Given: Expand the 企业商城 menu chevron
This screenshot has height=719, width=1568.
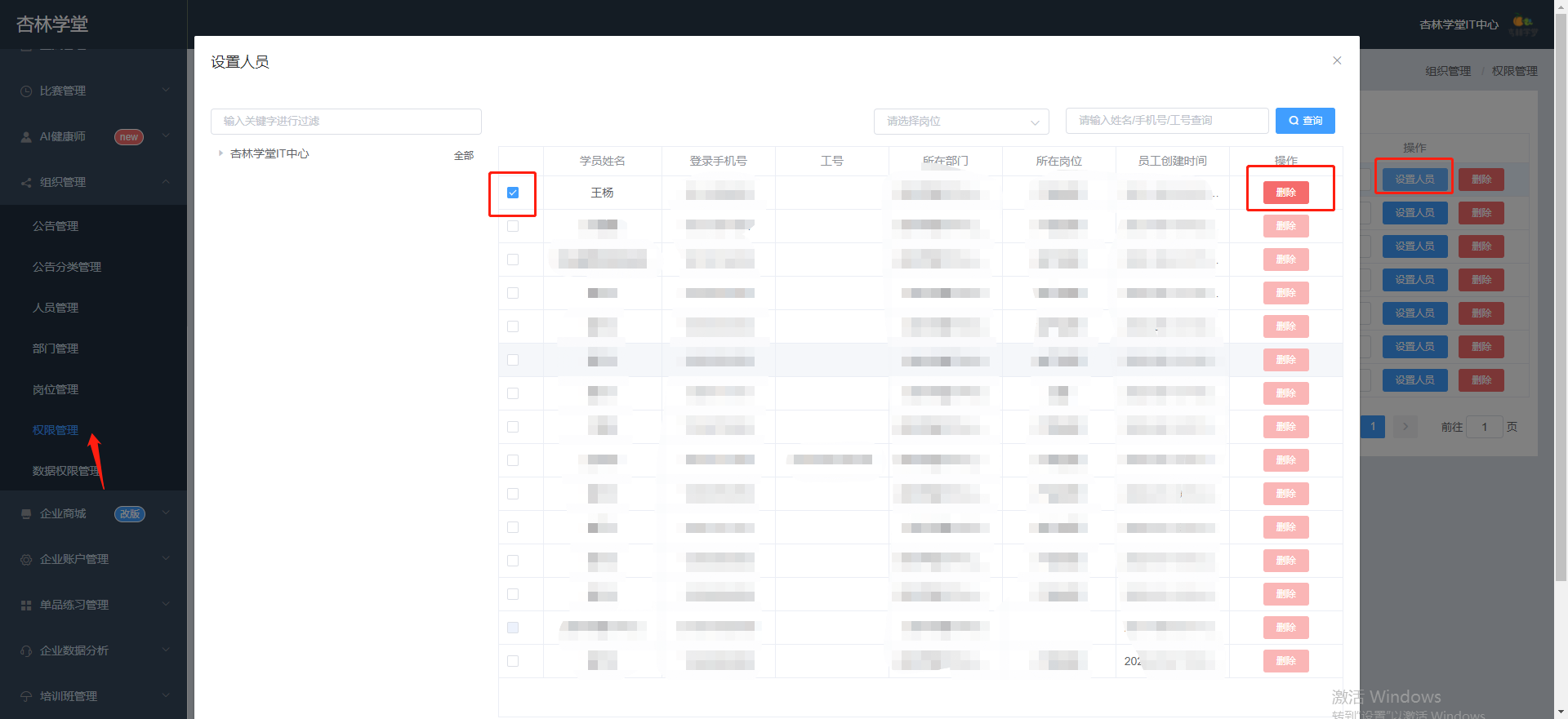Looking at the screenshot, I should click(x=166, y=513).
